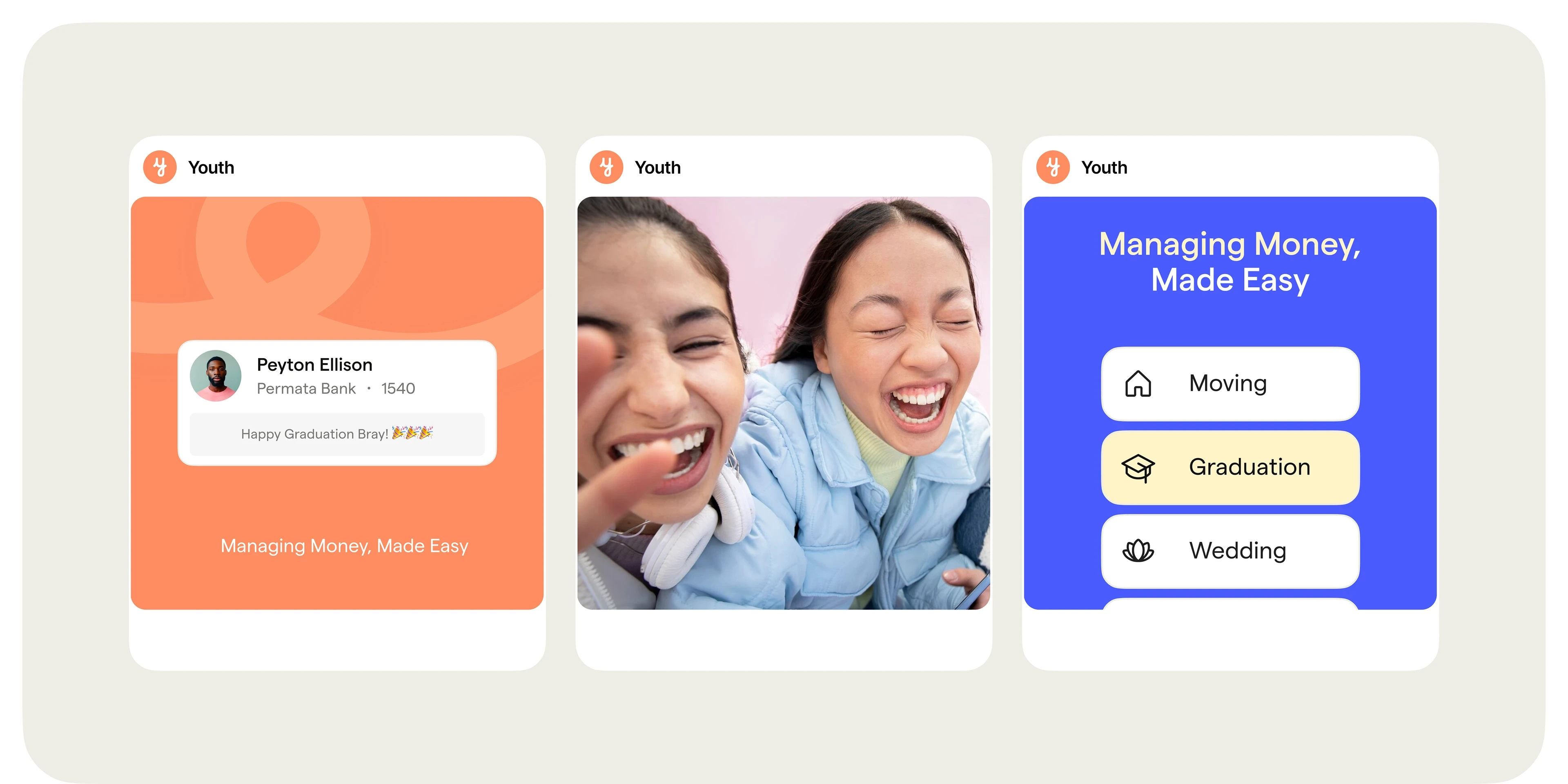
Task: Click the Youth logo on the orange card
Action: pyautogui.click(x=160, y=167)
